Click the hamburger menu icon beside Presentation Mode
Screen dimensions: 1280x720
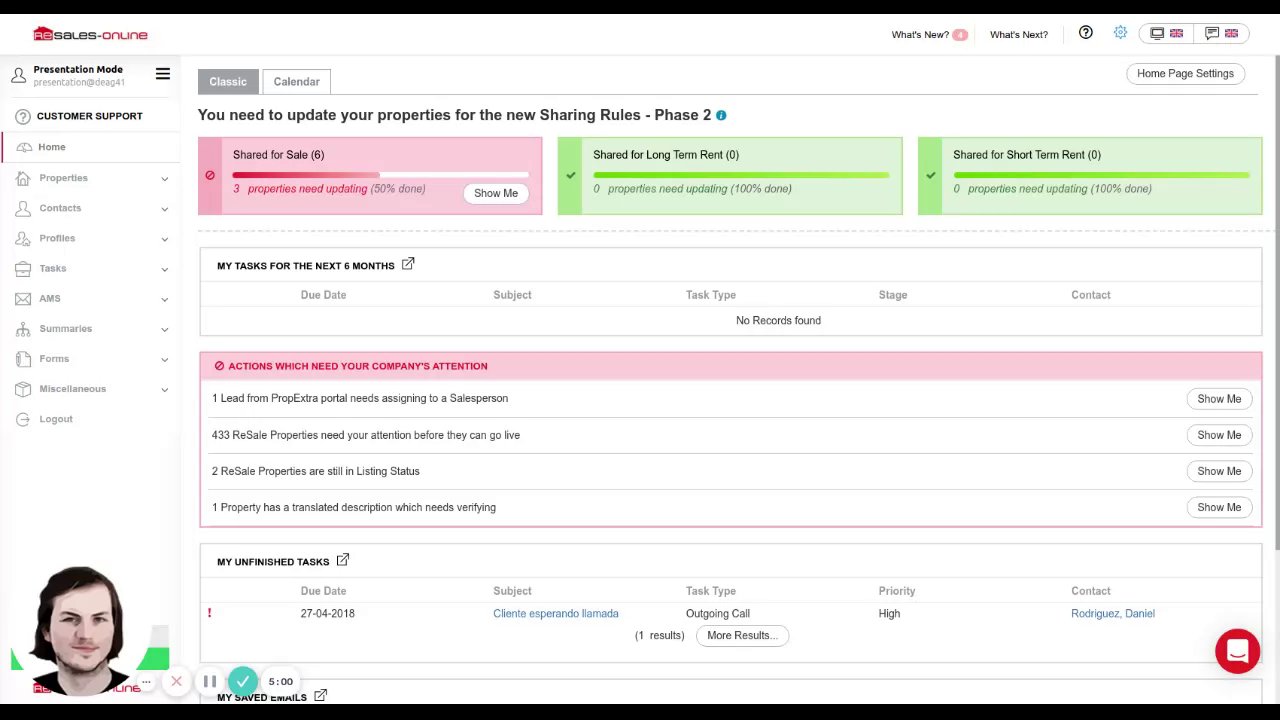[163, 74]
